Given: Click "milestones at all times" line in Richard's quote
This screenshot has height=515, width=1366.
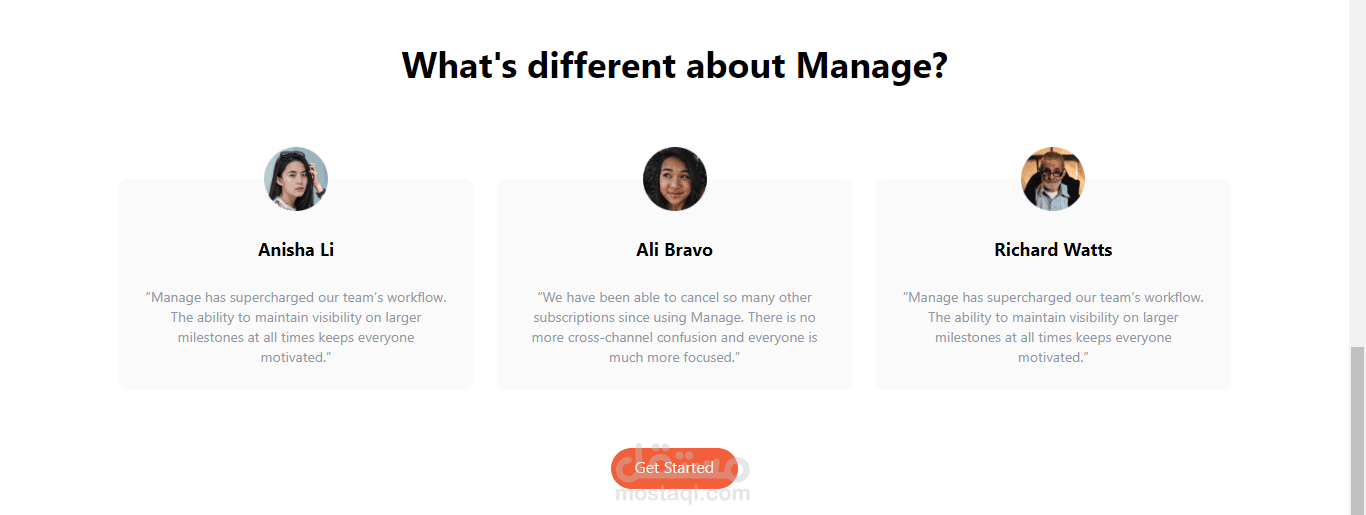Looking at the screenshot, I should [x=1053, y=338].
